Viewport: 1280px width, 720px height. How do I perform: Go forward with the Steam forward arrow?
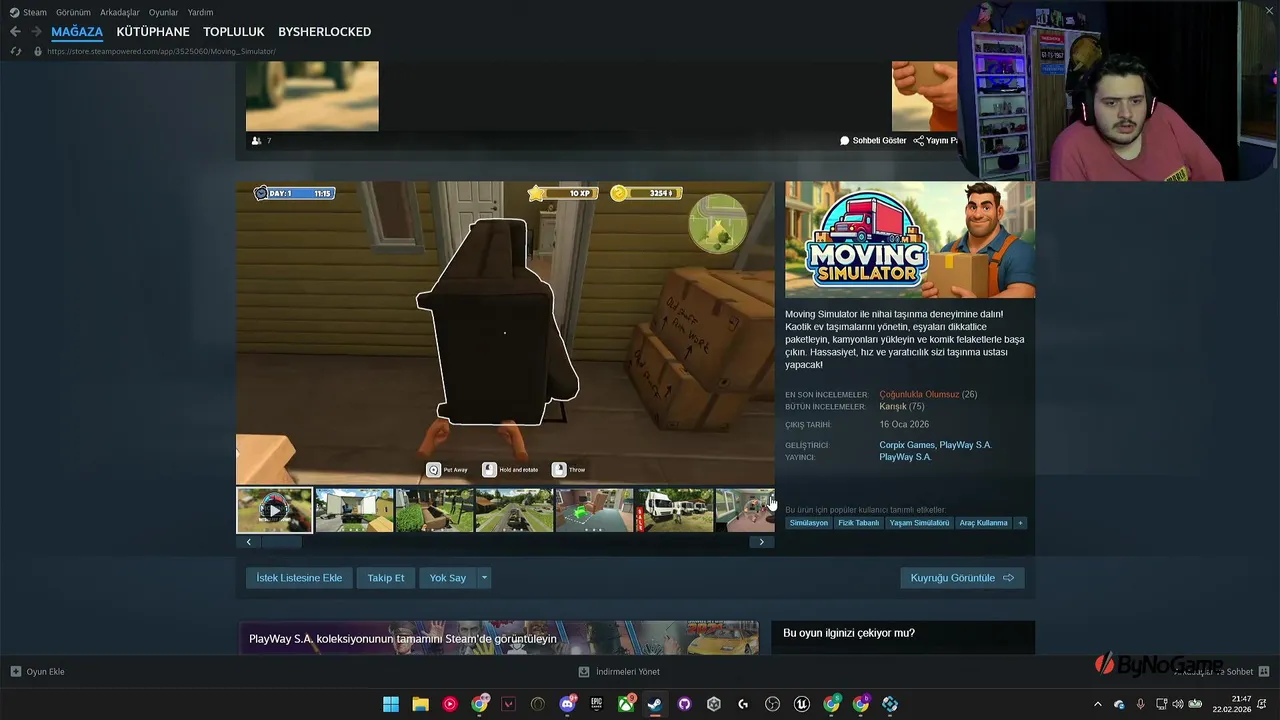[x=36, y=32]
